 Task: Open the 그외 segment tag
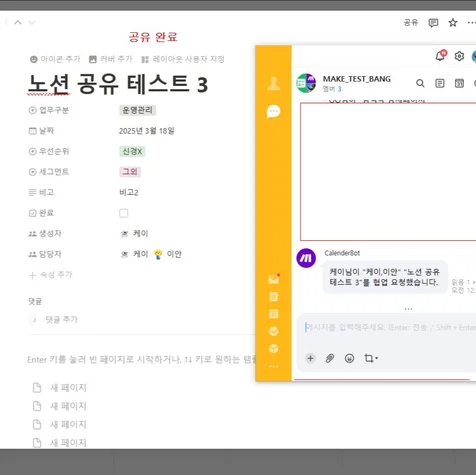[130, 172]
